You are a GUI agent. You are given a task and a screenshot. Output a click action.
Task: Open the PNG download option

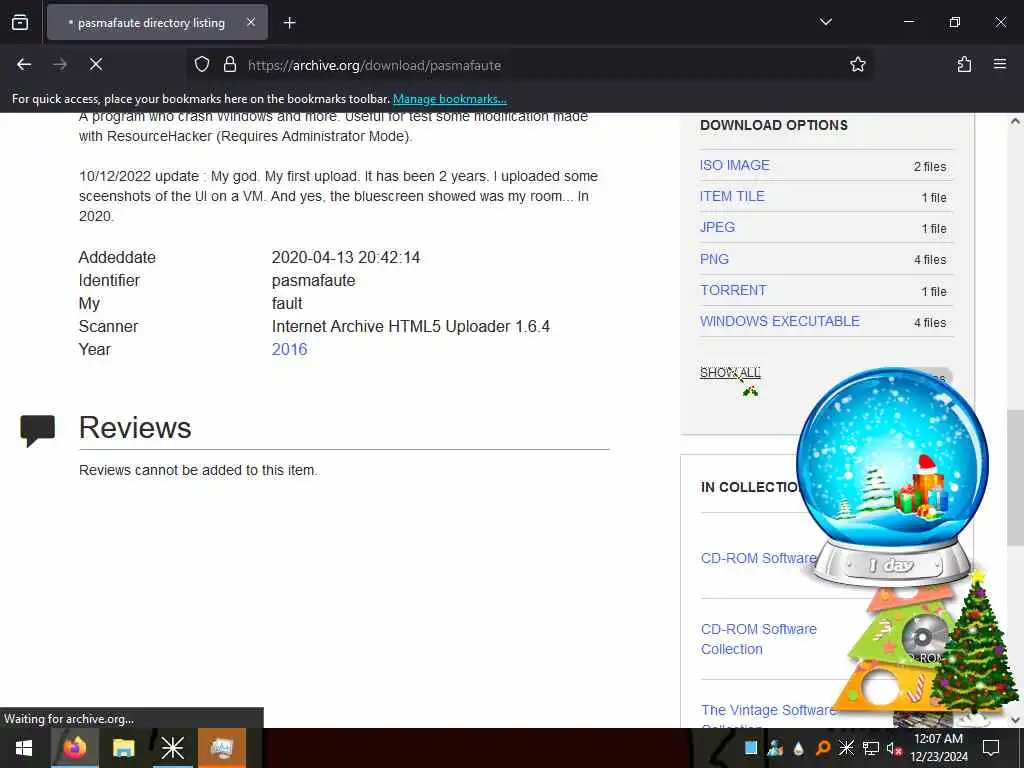tap(714, 259)
